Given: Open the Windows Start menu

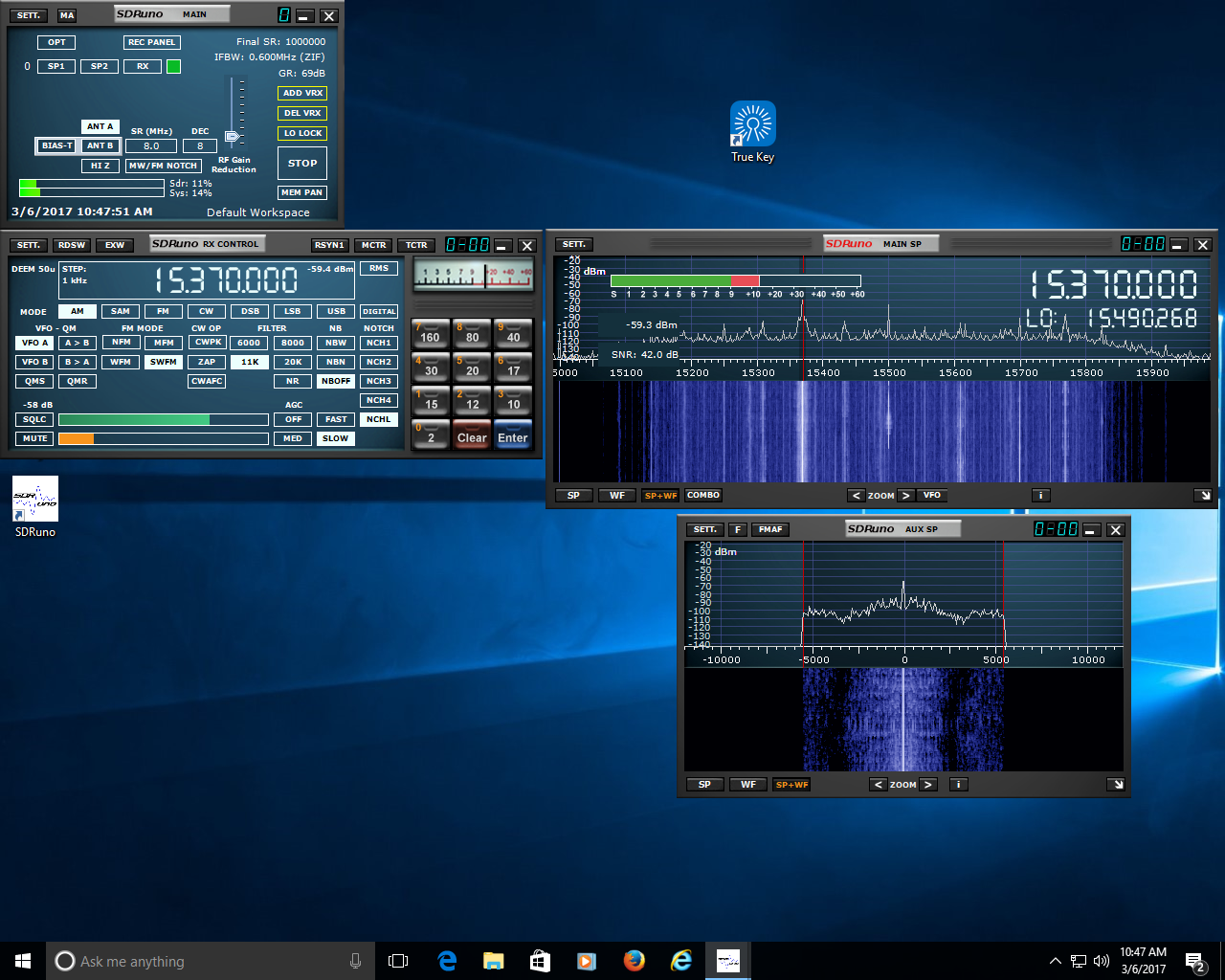Looking at the screenshot, I should (23, 961).
